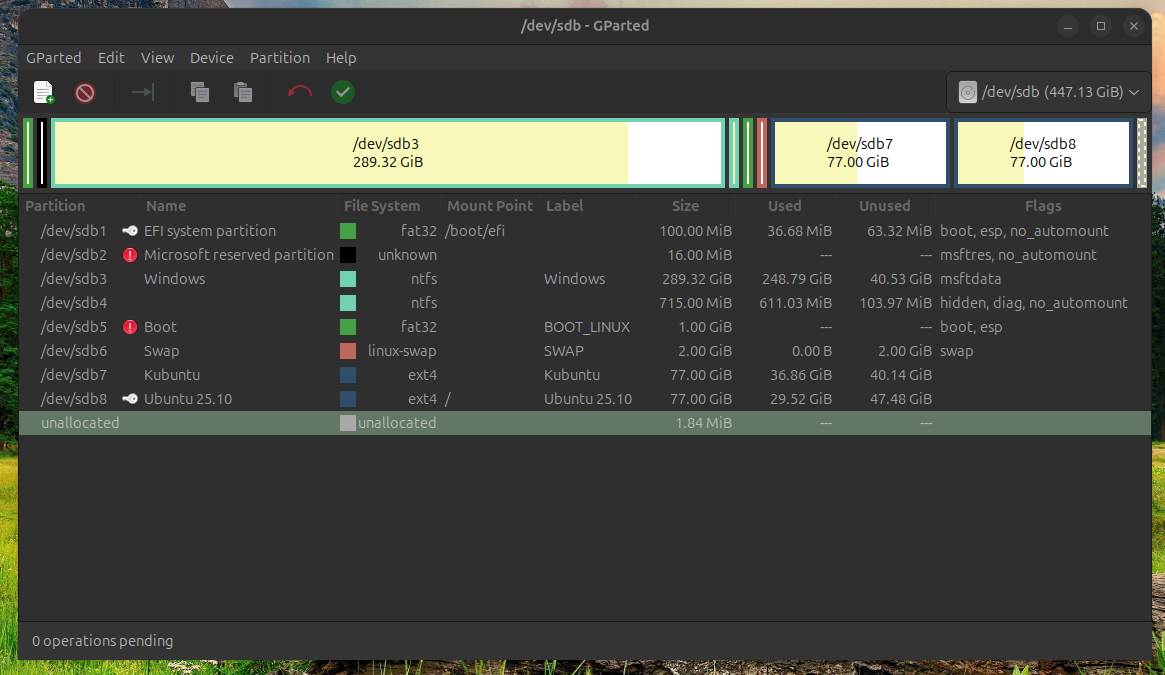1165x675 pixels.
Task: Click the Copy partition toolbar icon
Action: point(200,93)
